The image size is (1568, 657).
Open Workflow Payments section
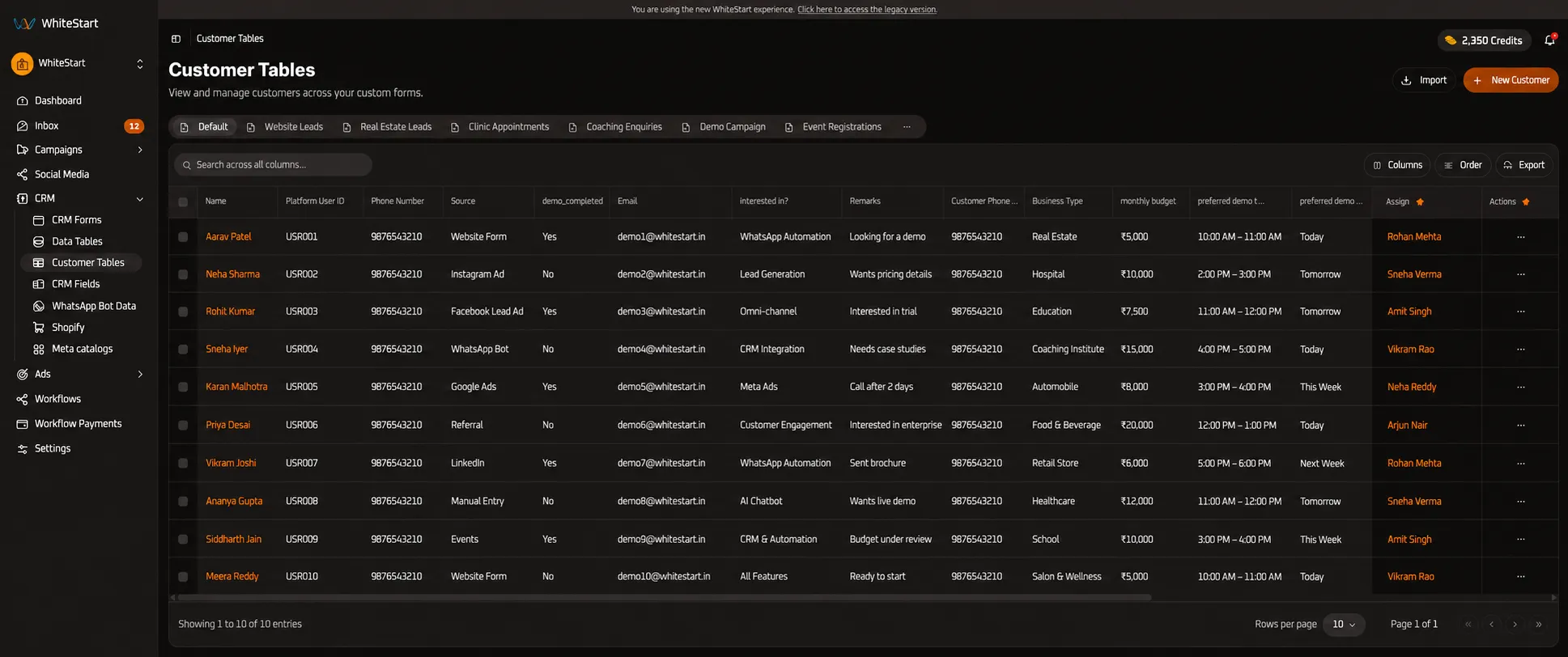[79, 423]
